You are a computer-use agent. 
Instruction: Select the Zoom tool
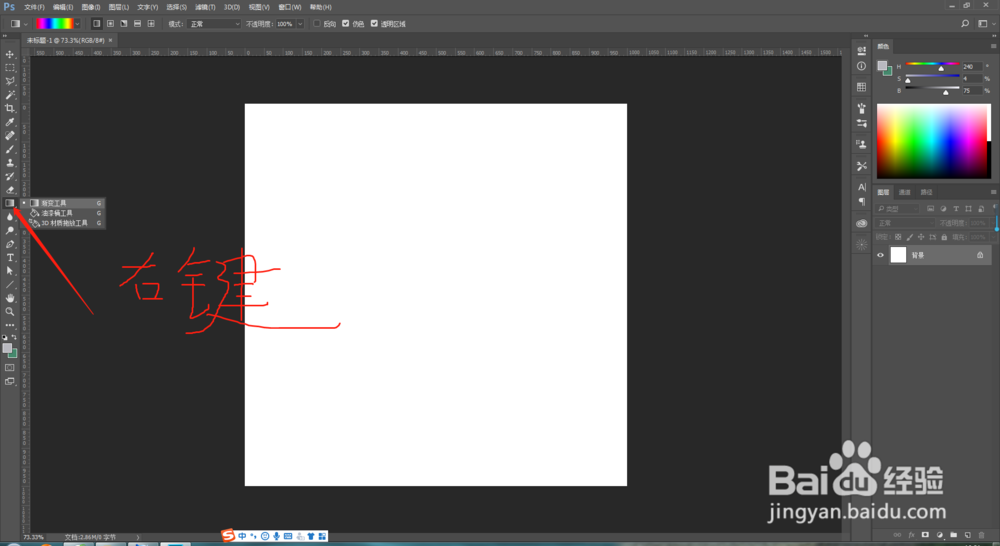pyautogui.click(x=10, y=312)
